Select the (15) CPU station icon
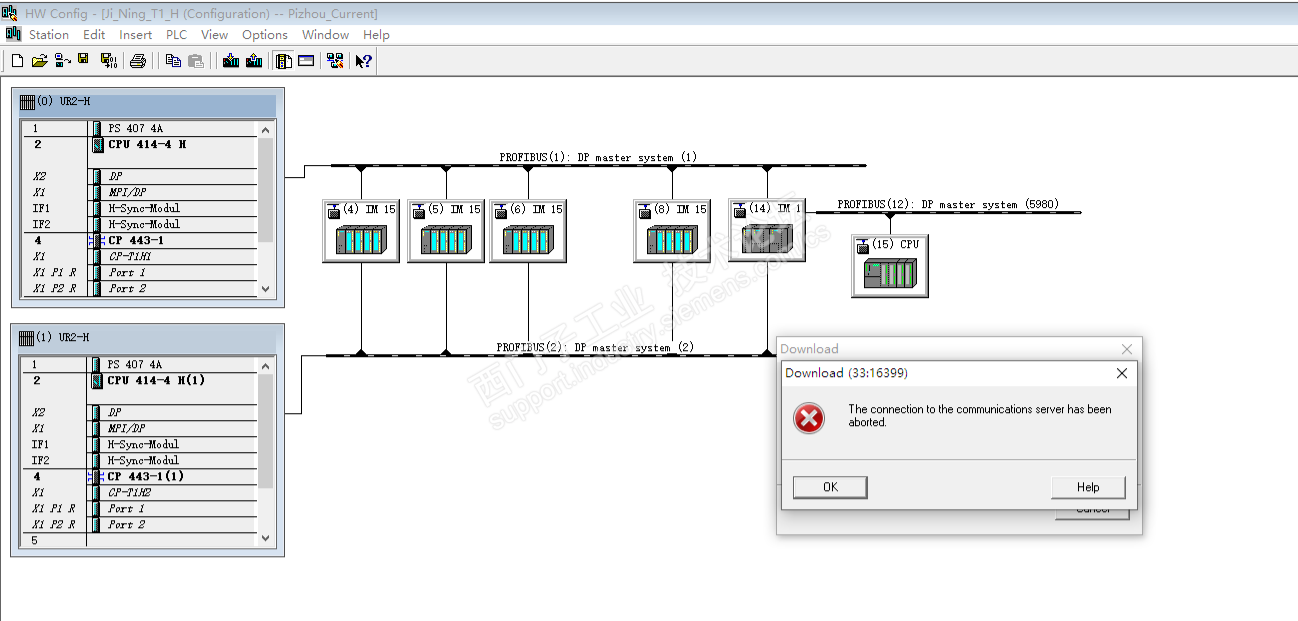 pyautogui.click(x=890, y=265)
